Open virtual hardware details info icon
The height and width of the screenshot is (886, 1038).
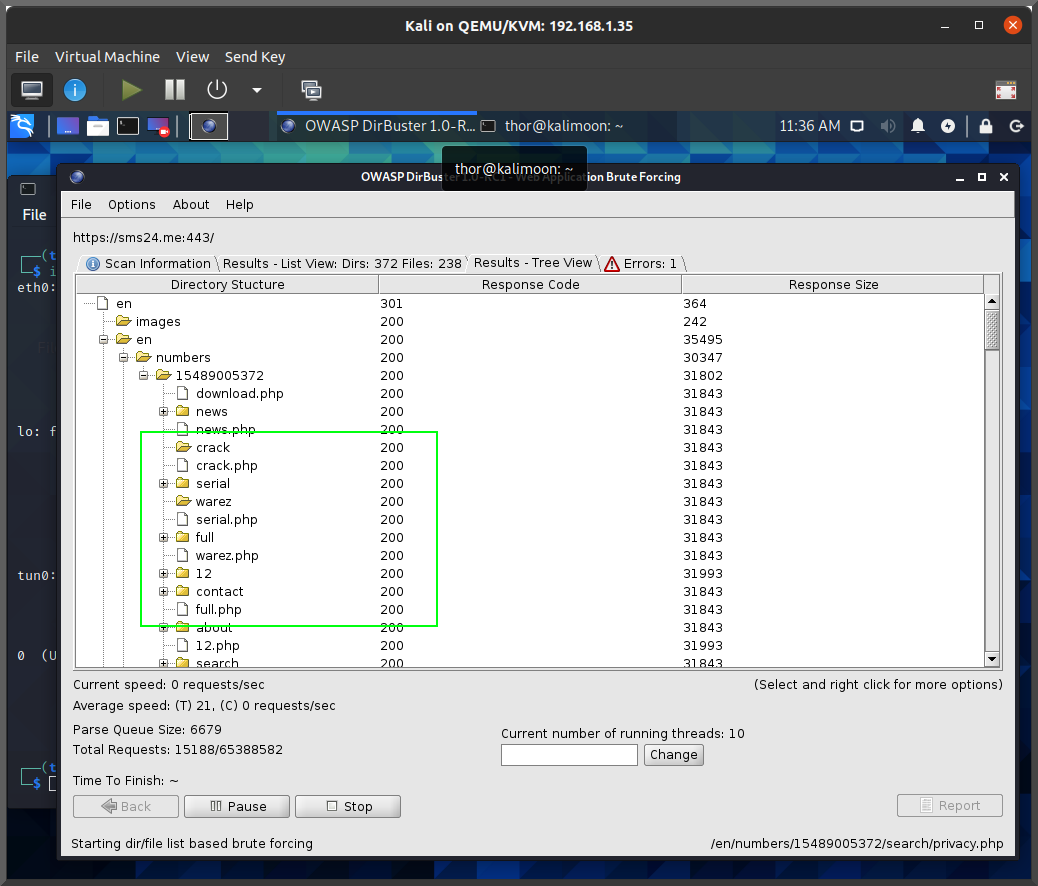click(75, 90)
